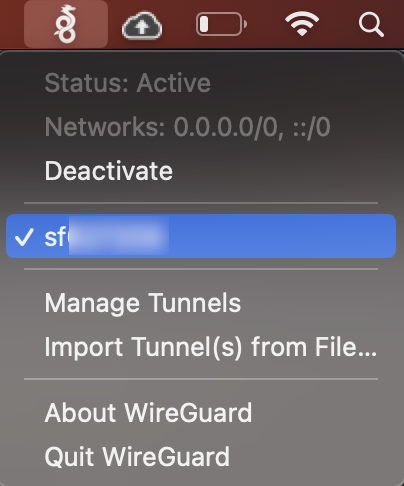Disconnect the active VPN via Deactivate
Screen dimensions: 404x486
click(x=109, y=171)
